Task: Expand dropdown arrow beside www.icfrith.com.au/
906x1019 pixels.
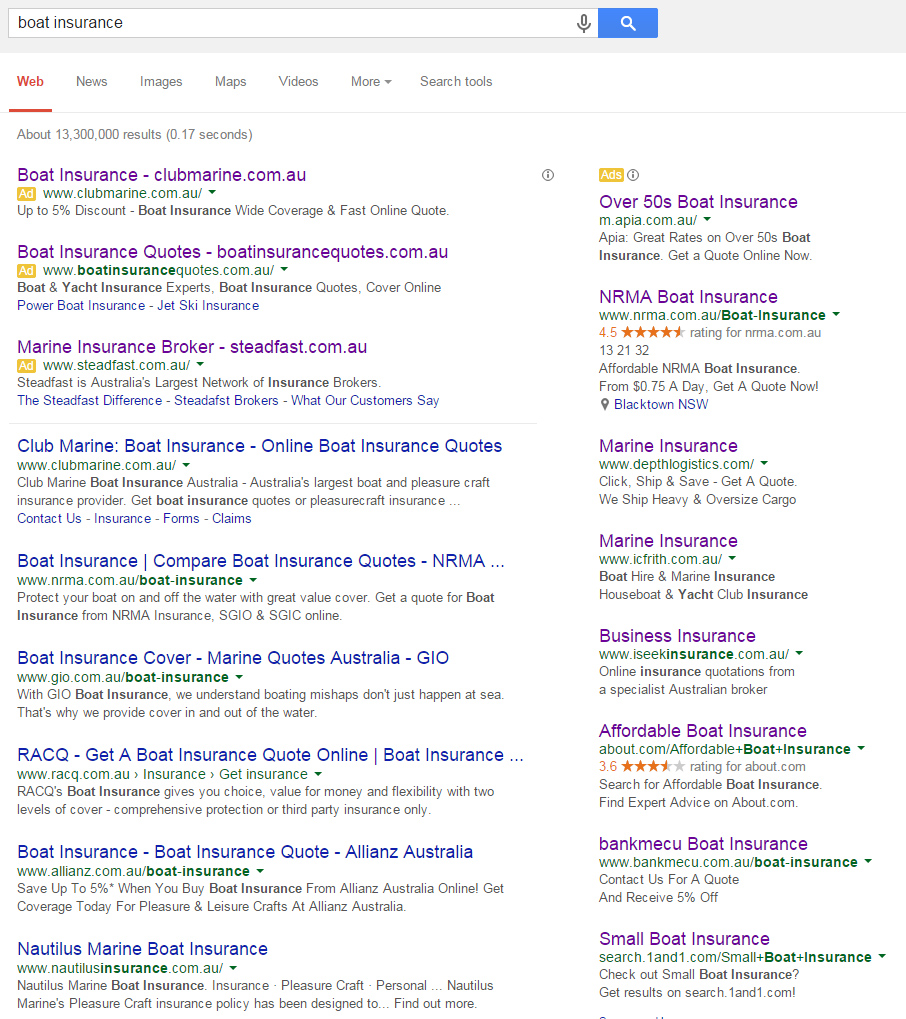Action: pos(732,558)
